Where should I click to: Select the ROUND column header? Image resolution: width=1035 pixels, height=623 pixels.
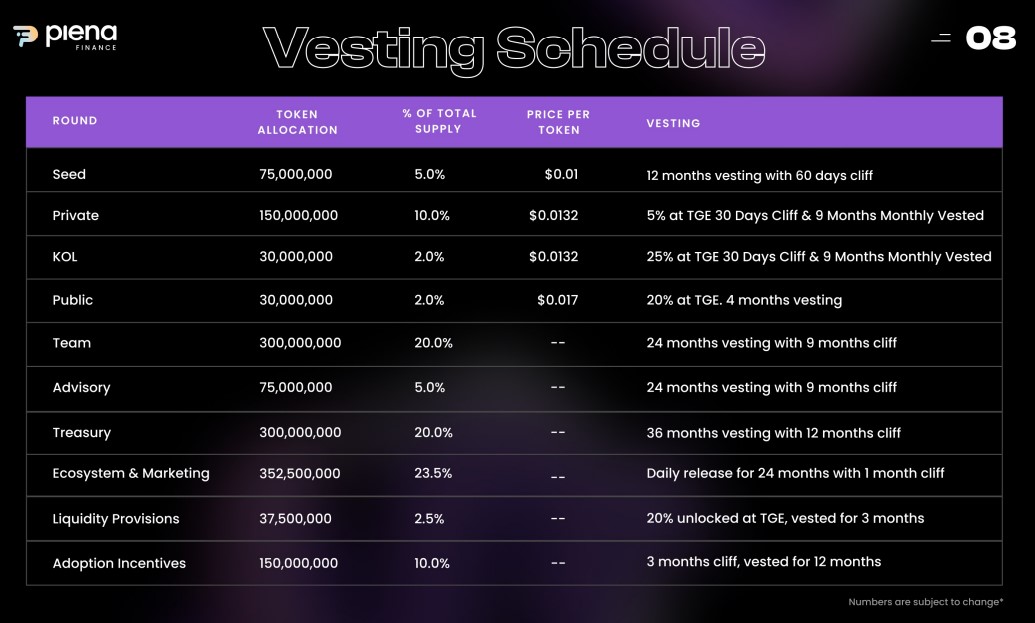75,121
